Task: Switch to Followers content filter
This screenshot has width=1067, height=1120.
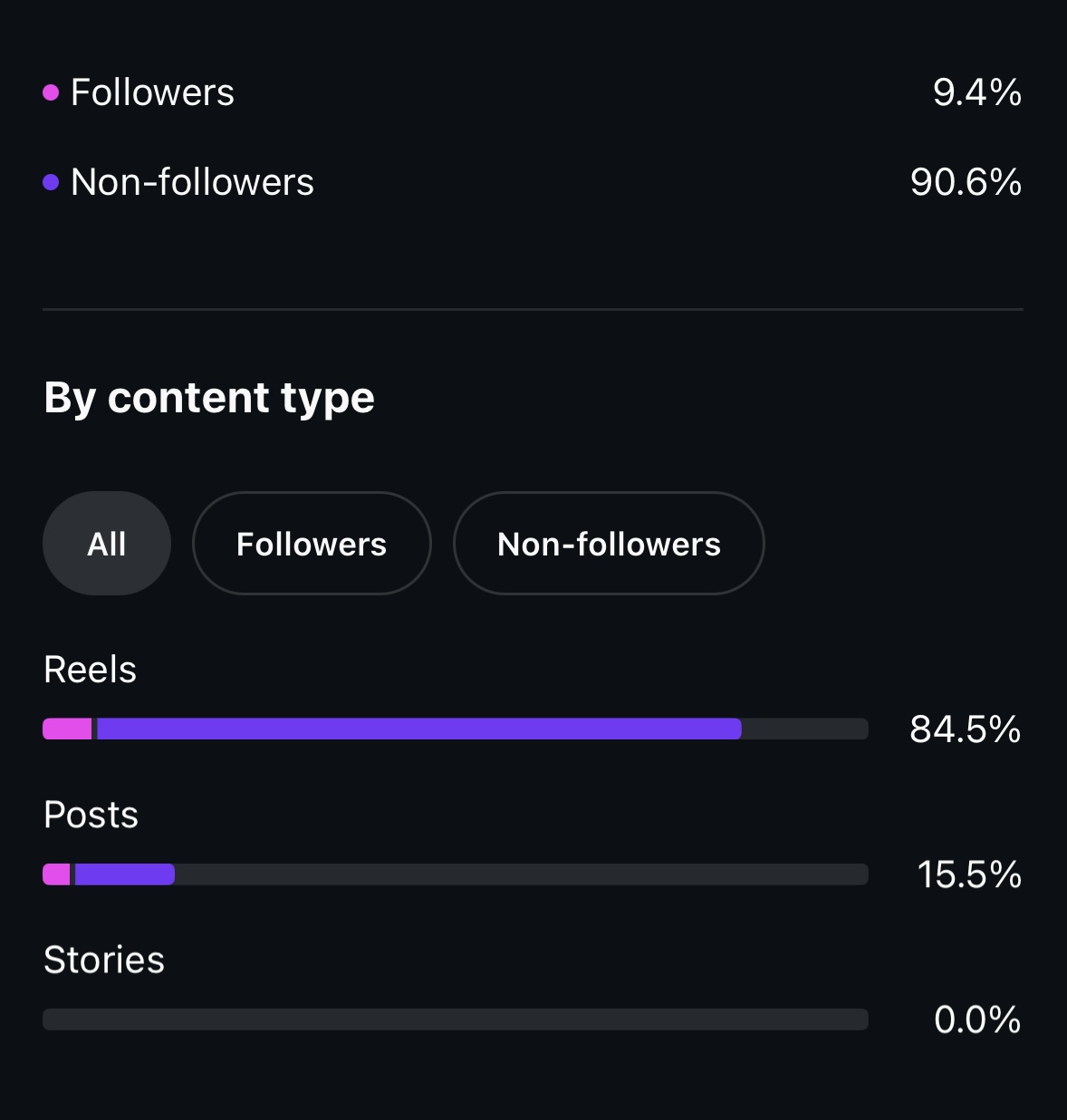Action: [x=312, y=544]
